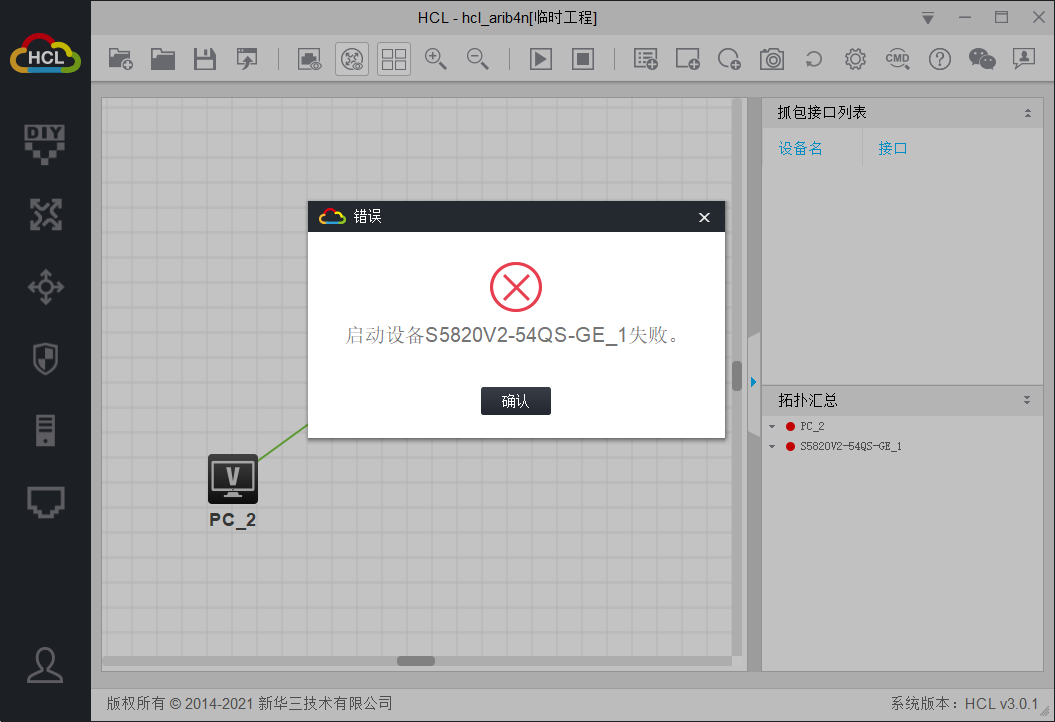Click the add ellipse shape icon
The height and width of the screenshot is (722, 1055).
click(x=729, y=59)
